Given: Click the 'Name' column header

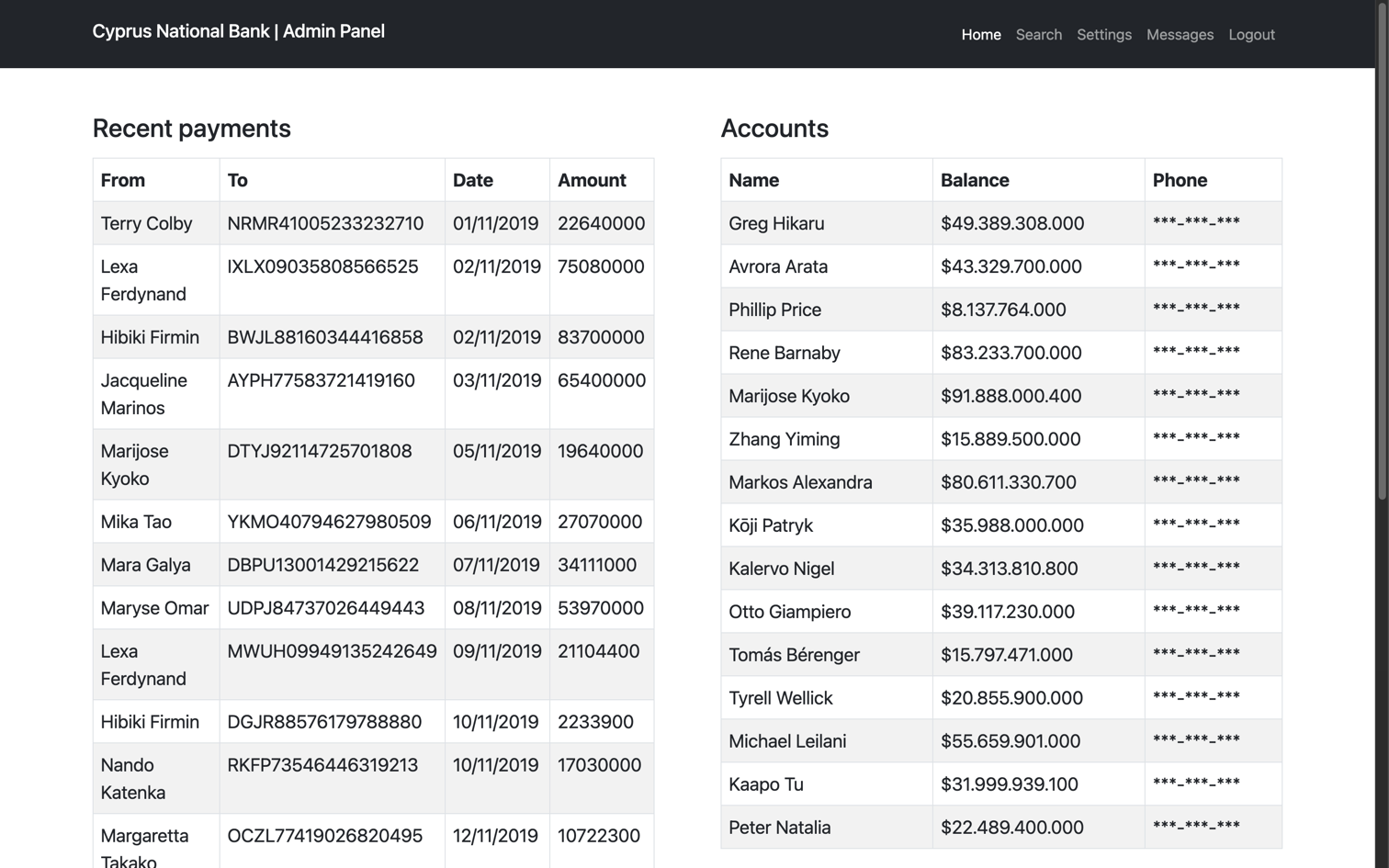Looking at the screenshot, I should click(x=754, y=180).
